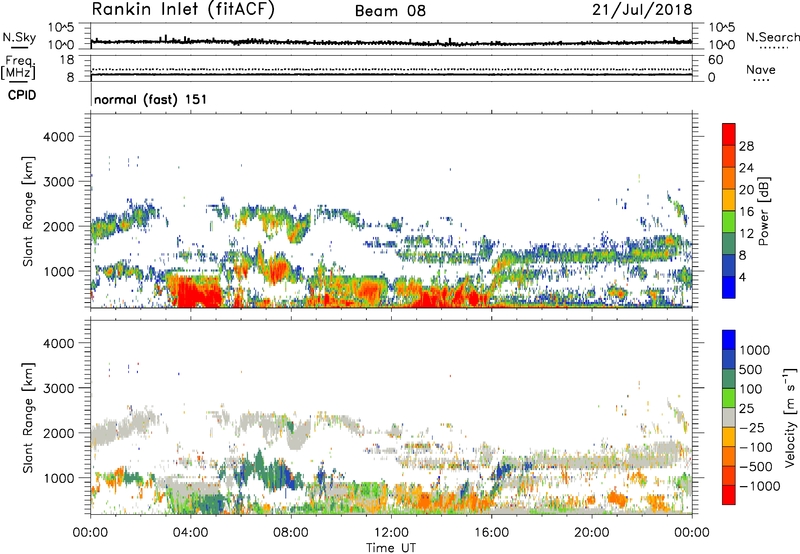Click the 'Freq.' axis label

point(19,61)
